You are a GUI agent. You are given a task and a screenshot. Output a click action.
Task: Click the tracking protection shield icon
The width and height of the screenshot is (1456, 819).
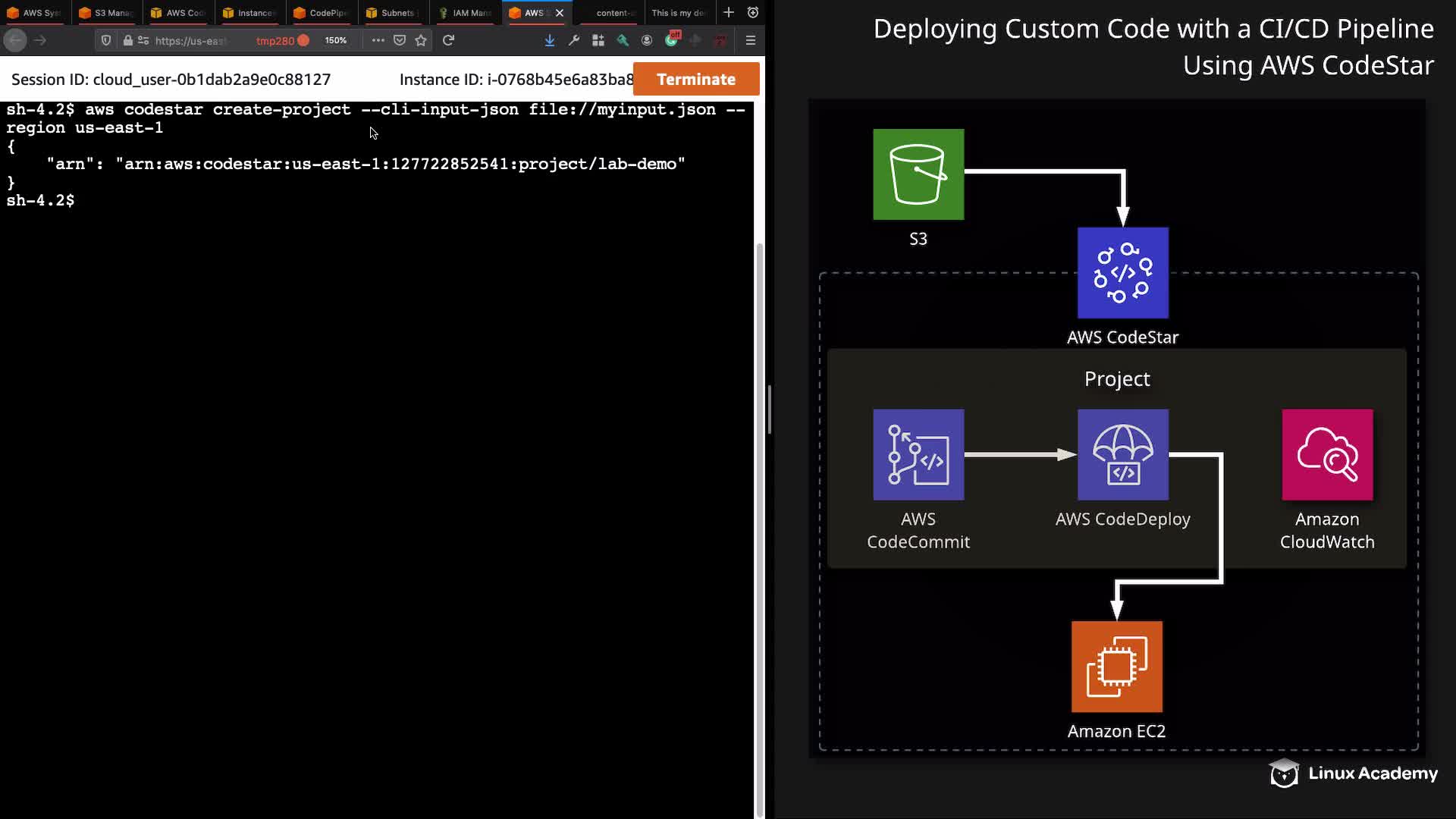(106, 40)
